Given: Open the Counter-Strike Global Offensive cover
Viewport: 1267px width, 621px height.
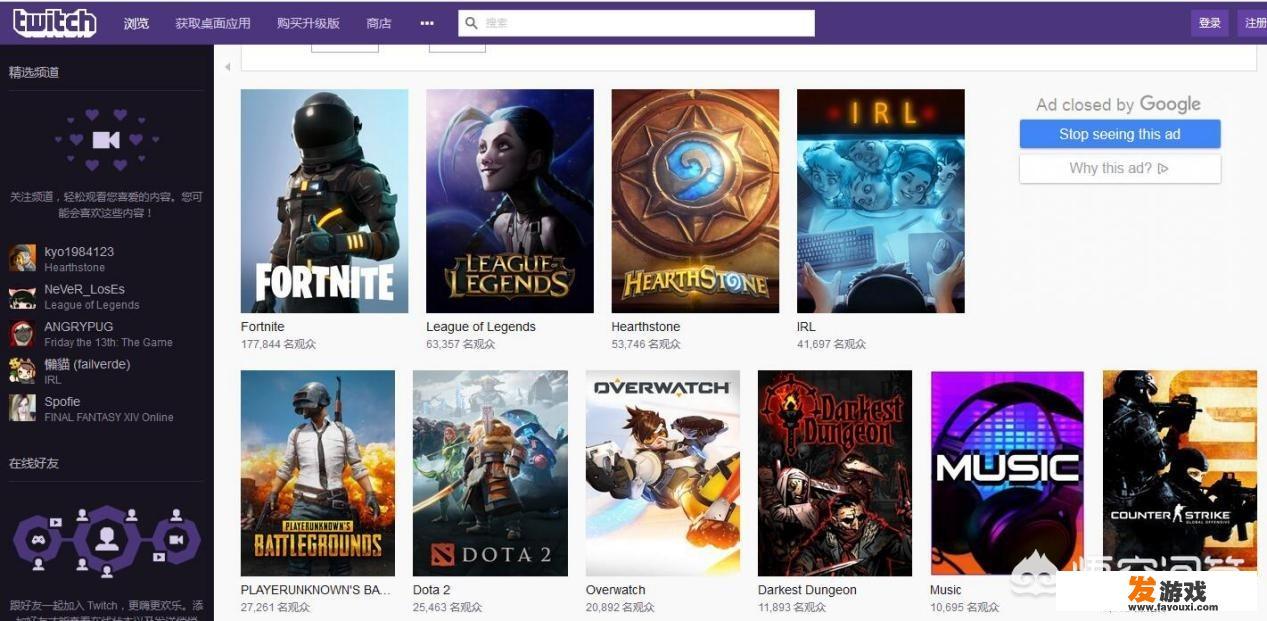Looking at the screenshot, I should coord(1180,473).
